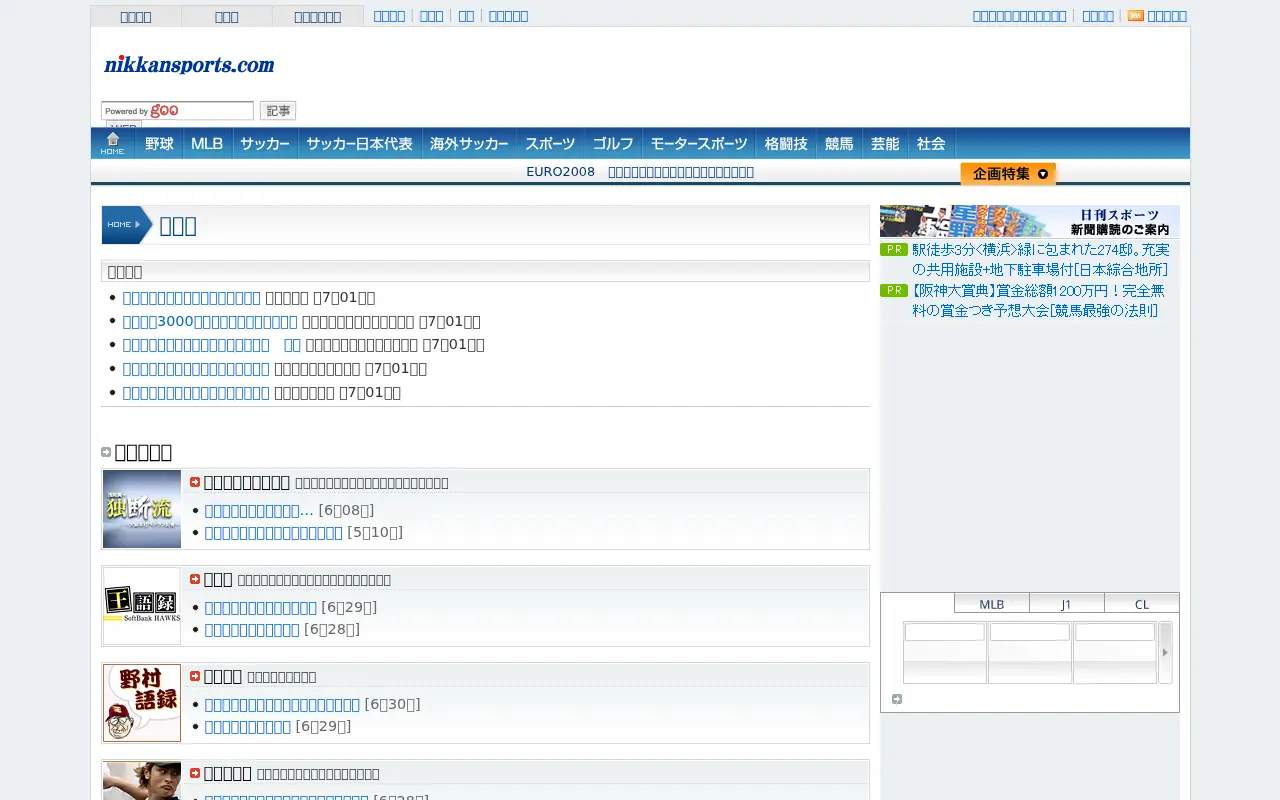
Task: Open the RSS feed icon in the top bar
Action: [1135, 16]
